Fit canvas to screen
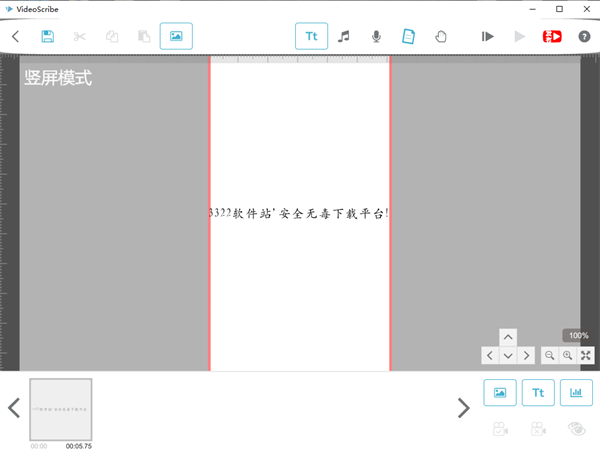This screenshot has width=600, height=452. pos(585,355)
